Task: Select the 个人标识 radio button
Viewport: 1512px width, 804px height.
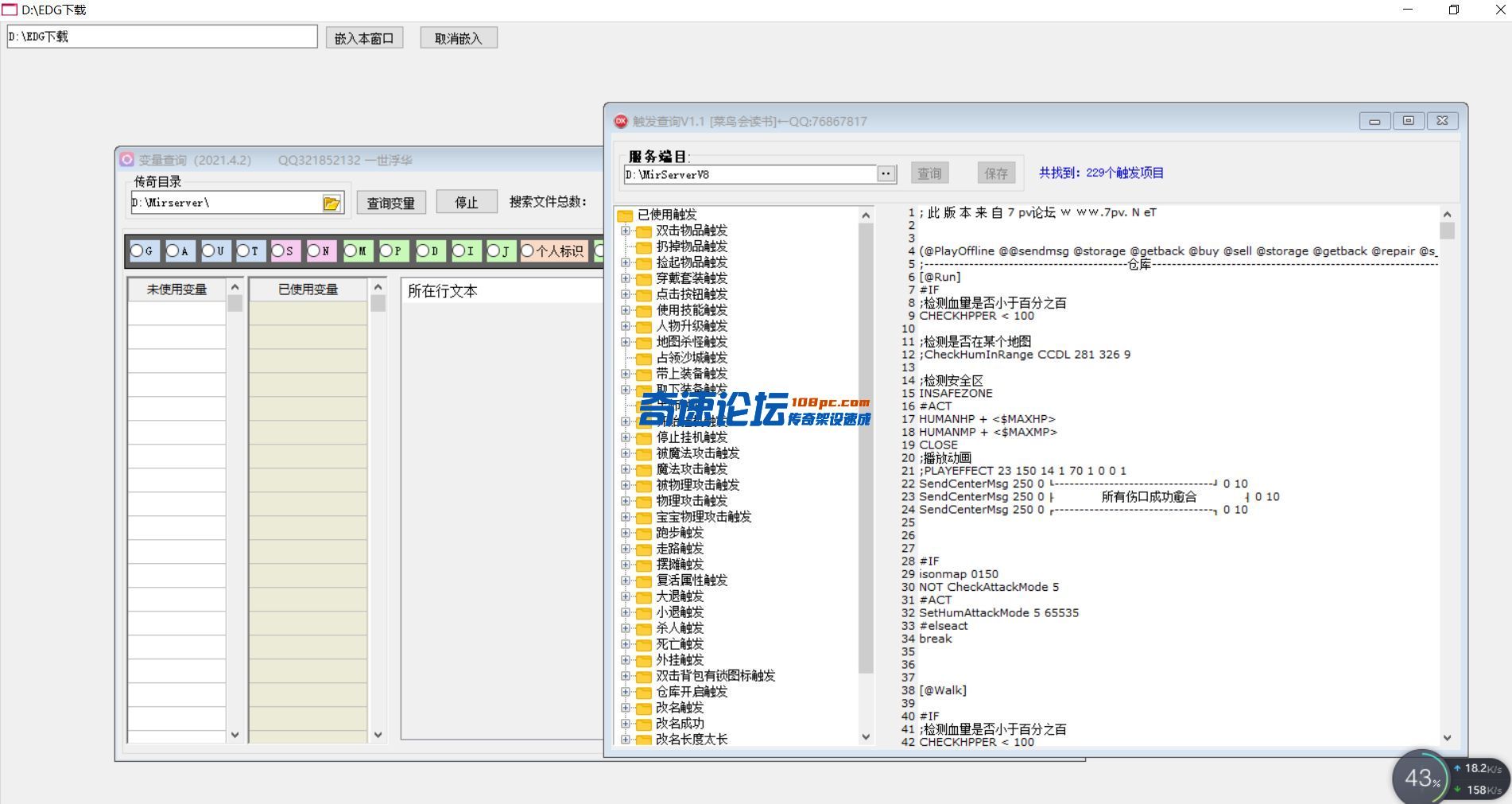Action: click(528, 251)
